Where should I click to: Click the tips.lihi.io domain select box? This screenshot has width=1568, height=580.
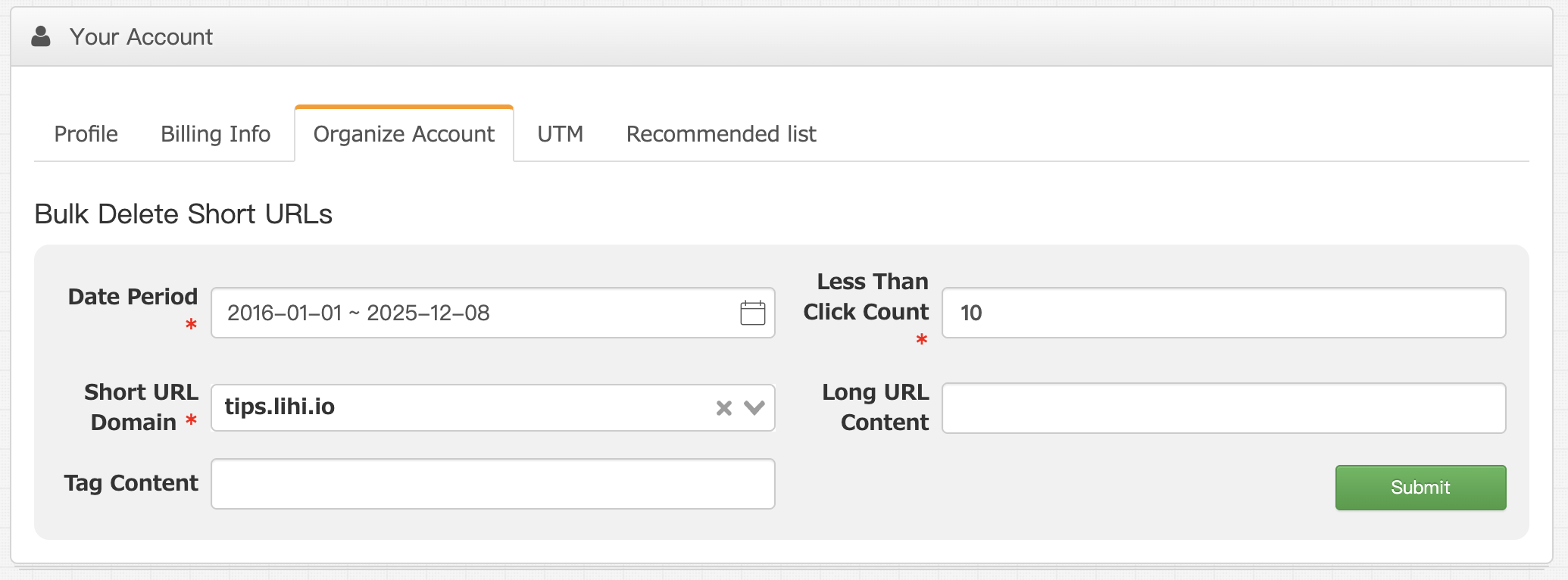click(454, 408)
